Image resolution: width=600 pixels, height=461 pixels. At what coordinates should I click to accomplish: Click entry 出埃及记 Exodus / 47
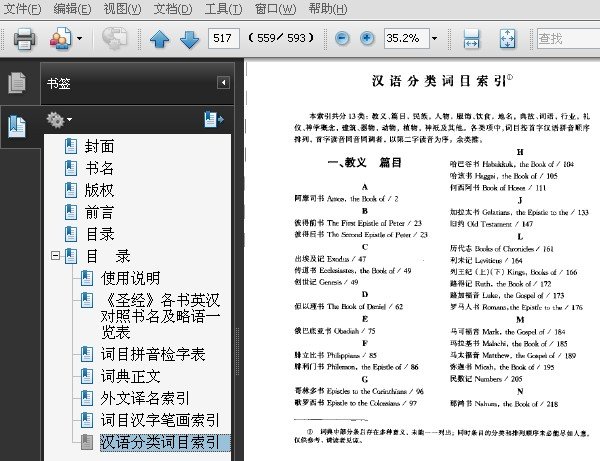[330, 259]
